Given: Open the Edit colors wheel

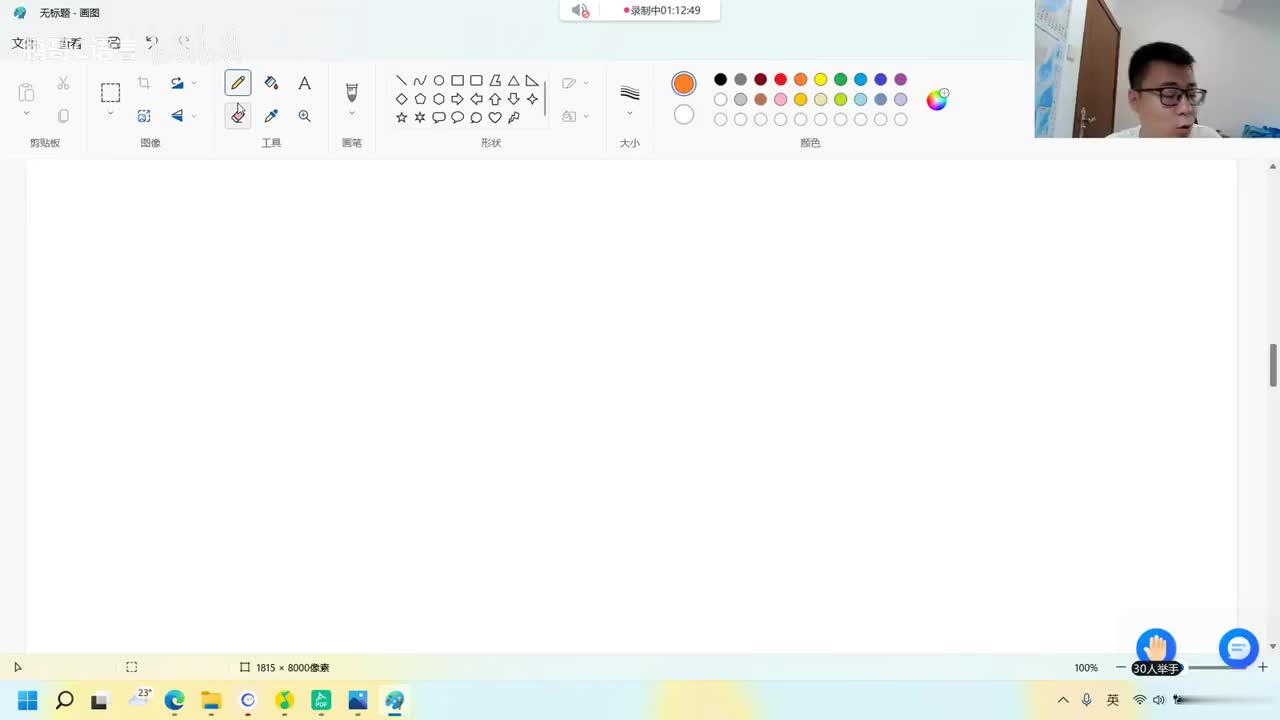Looking at the screenshot, I should 937,99.
